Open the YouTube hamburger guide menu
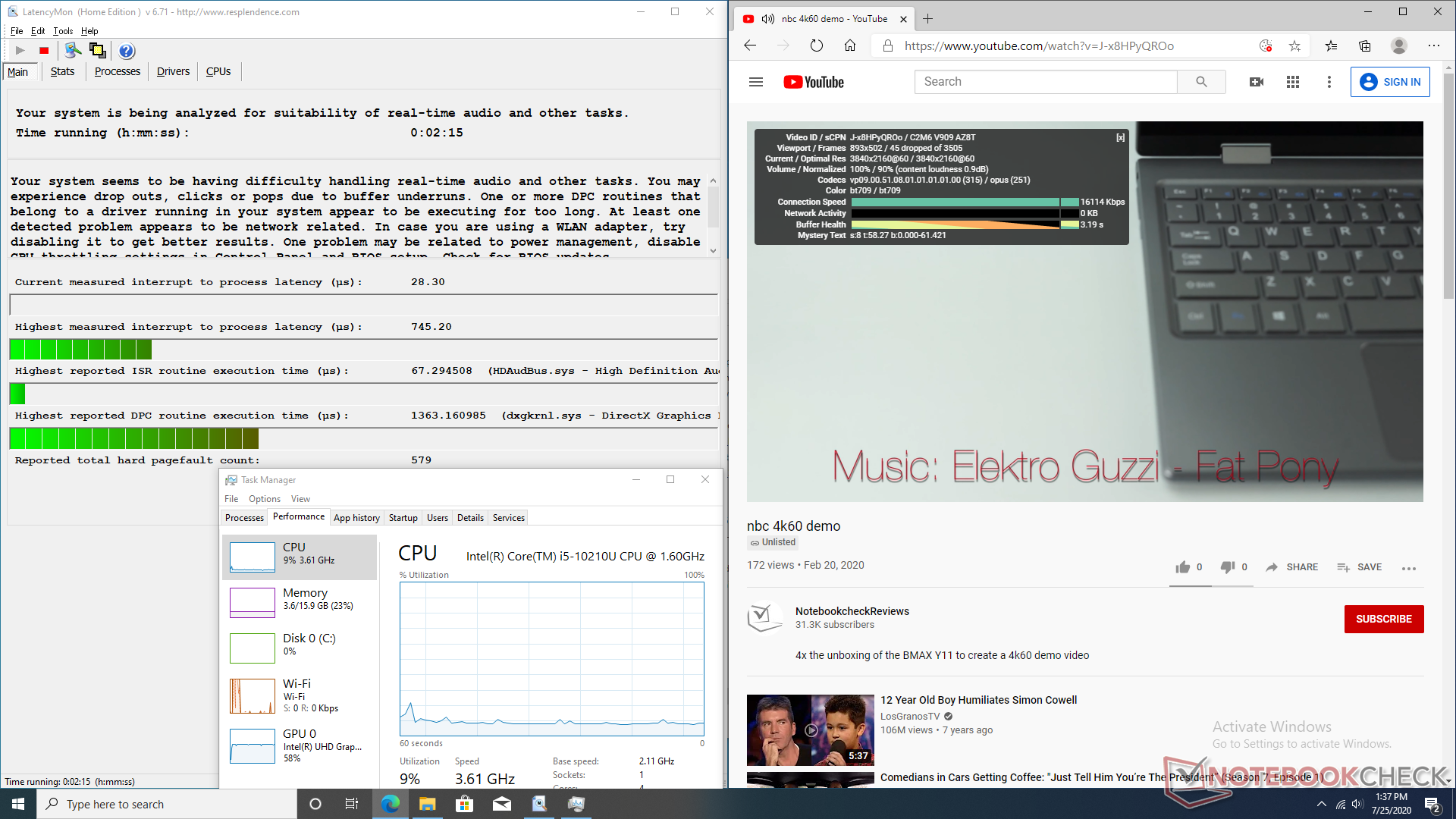The height and width of the screenshot is (819, 1456). click(x=756, y=82)
